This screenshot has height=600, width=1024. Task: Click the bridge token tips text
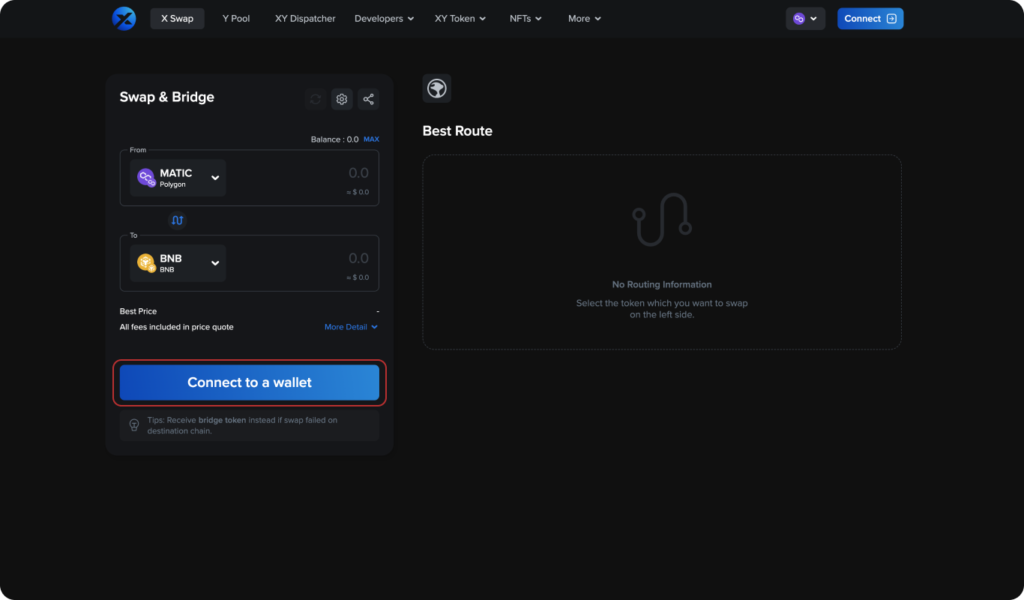242,426
